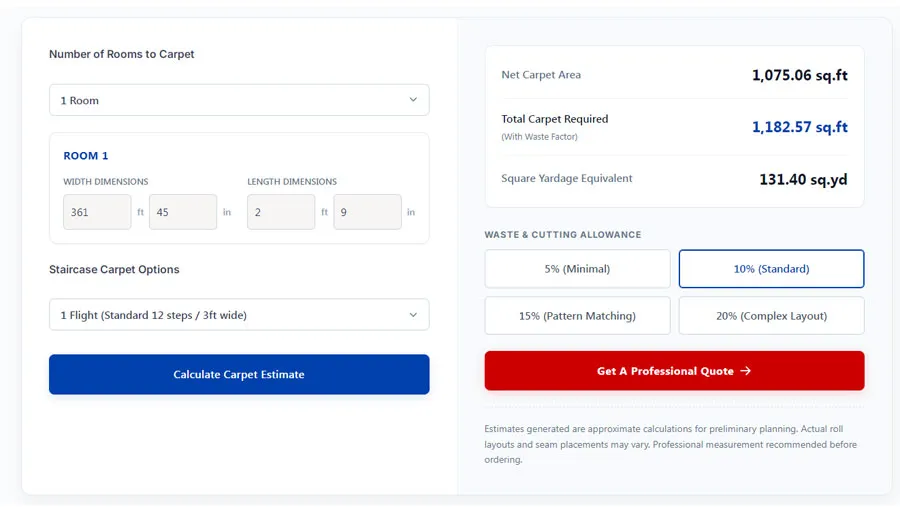Screen dimensions: 900x507
Task: Click the Calculate Carpet Estimate button
Action: tap(239, 374)
